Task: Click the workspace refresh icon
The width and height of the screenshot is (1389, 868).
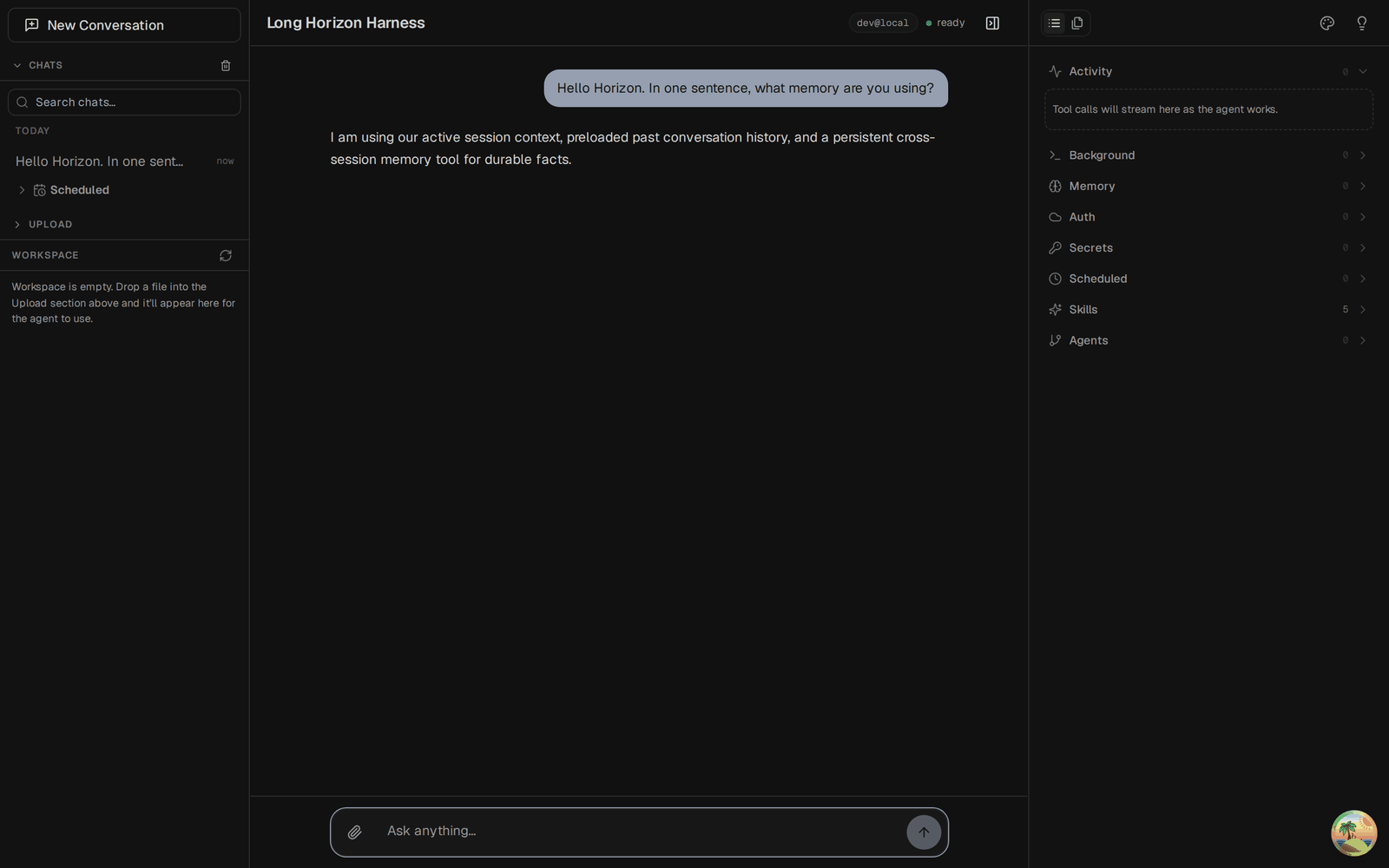Action: (x=226, y=255)
